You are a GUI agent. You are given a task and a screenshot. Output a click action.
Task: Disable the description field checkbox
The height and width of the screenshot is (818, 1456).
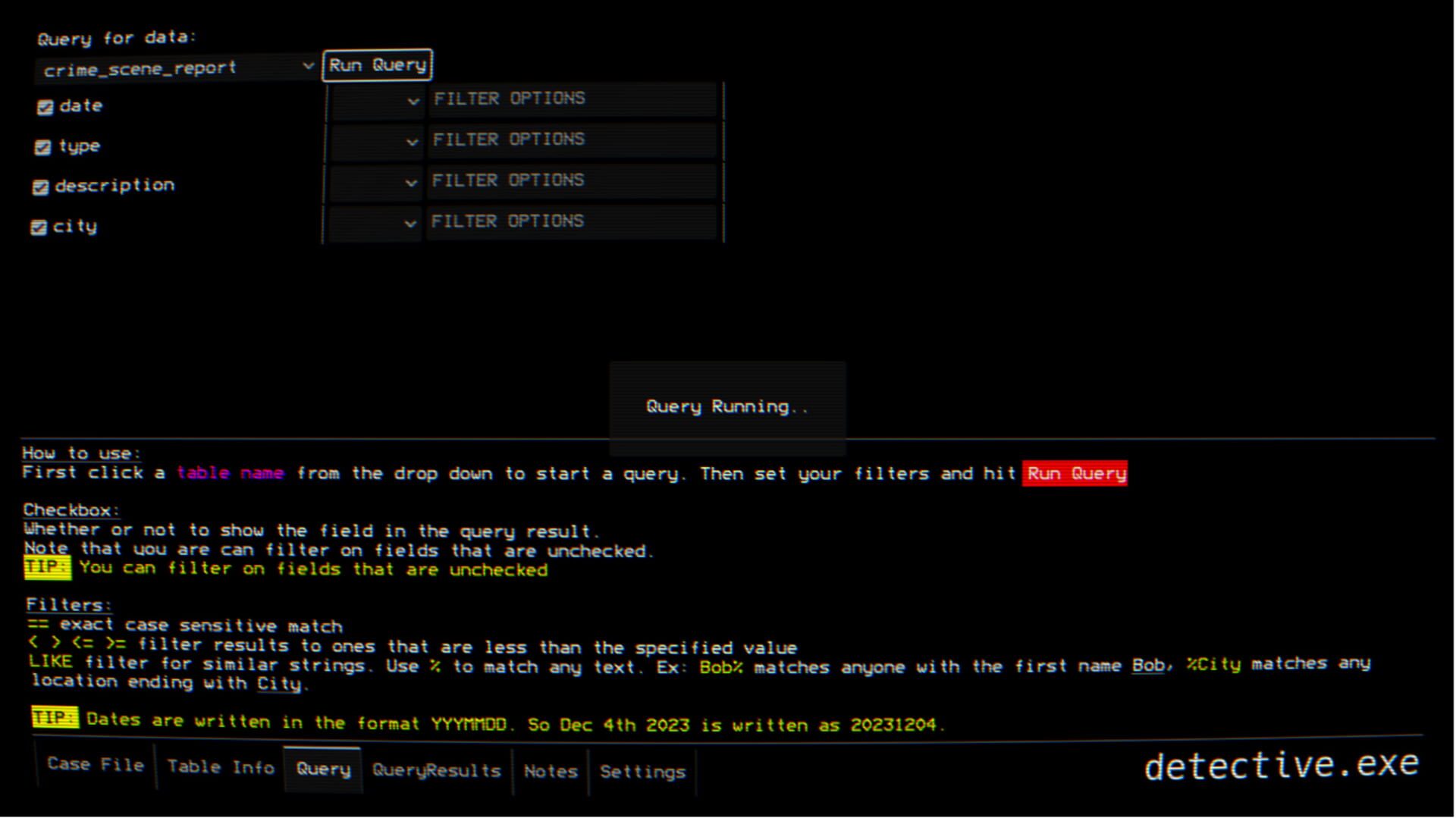pyautogui.click(x=40, y=186)
